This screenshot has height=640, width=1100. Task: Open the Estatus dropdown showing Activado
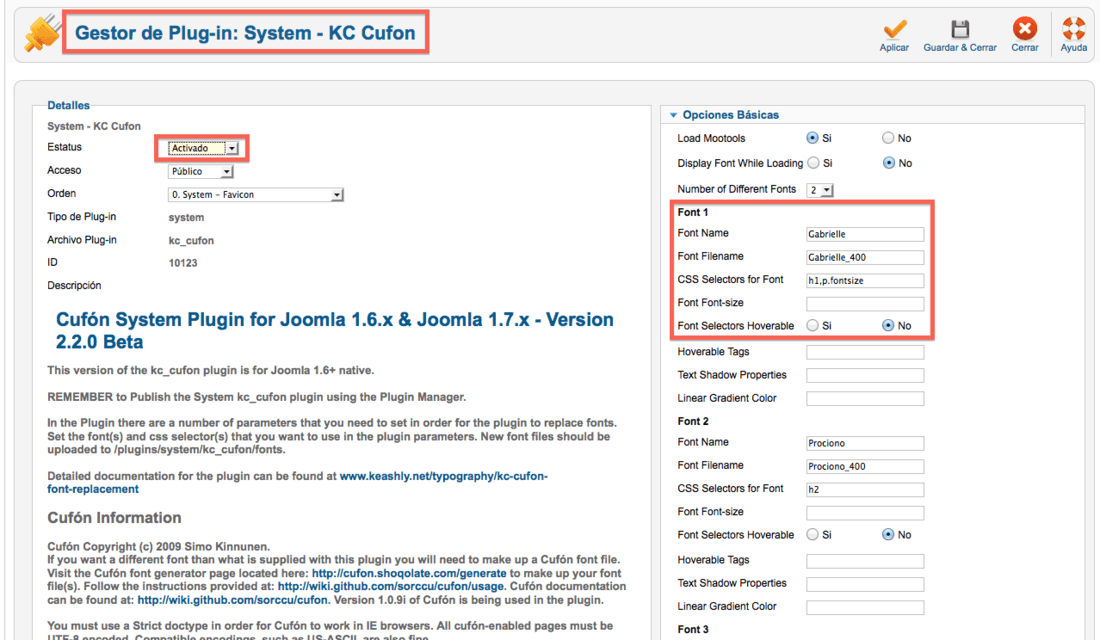[x=203, y=148]
